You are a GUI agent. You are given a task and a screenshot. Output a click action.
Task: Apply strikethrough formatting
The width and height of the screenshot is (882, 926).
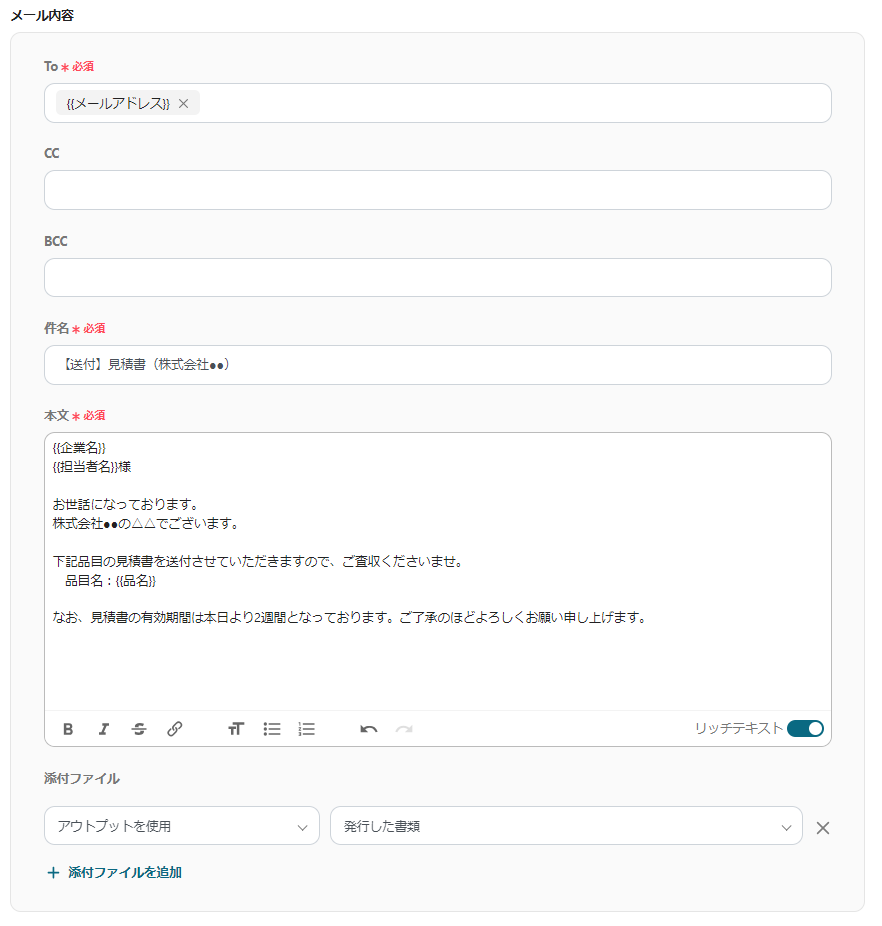click(139, 729)
